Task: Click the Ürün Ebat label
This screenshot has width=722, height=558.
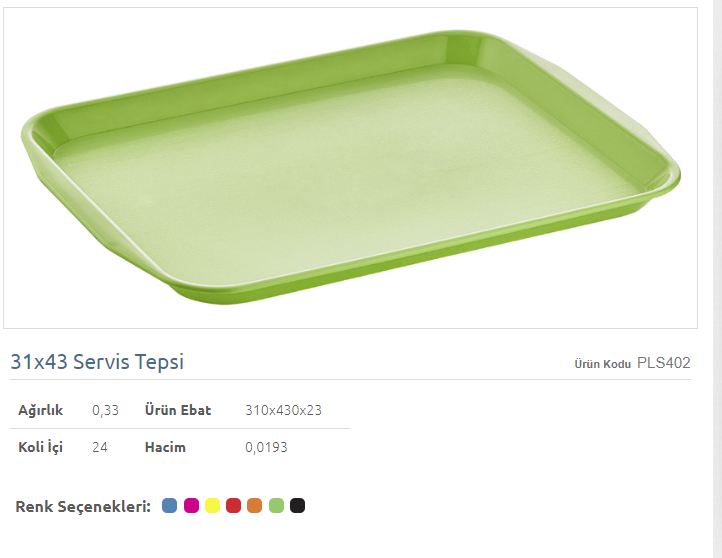Action: [x=178, y=410]
